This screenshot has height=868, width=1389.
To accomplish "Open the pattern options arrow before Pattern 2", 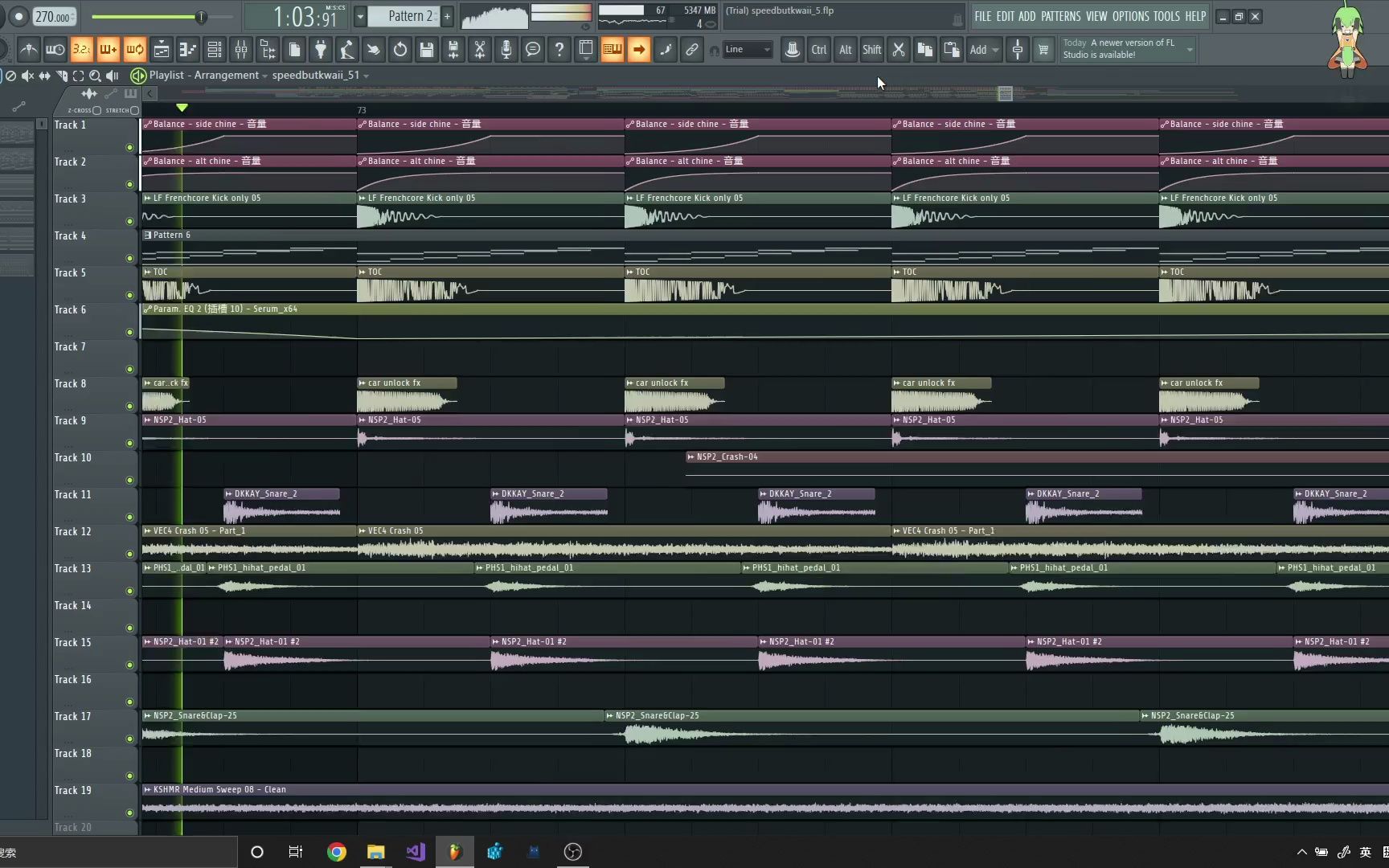I will tap(360, 16).
